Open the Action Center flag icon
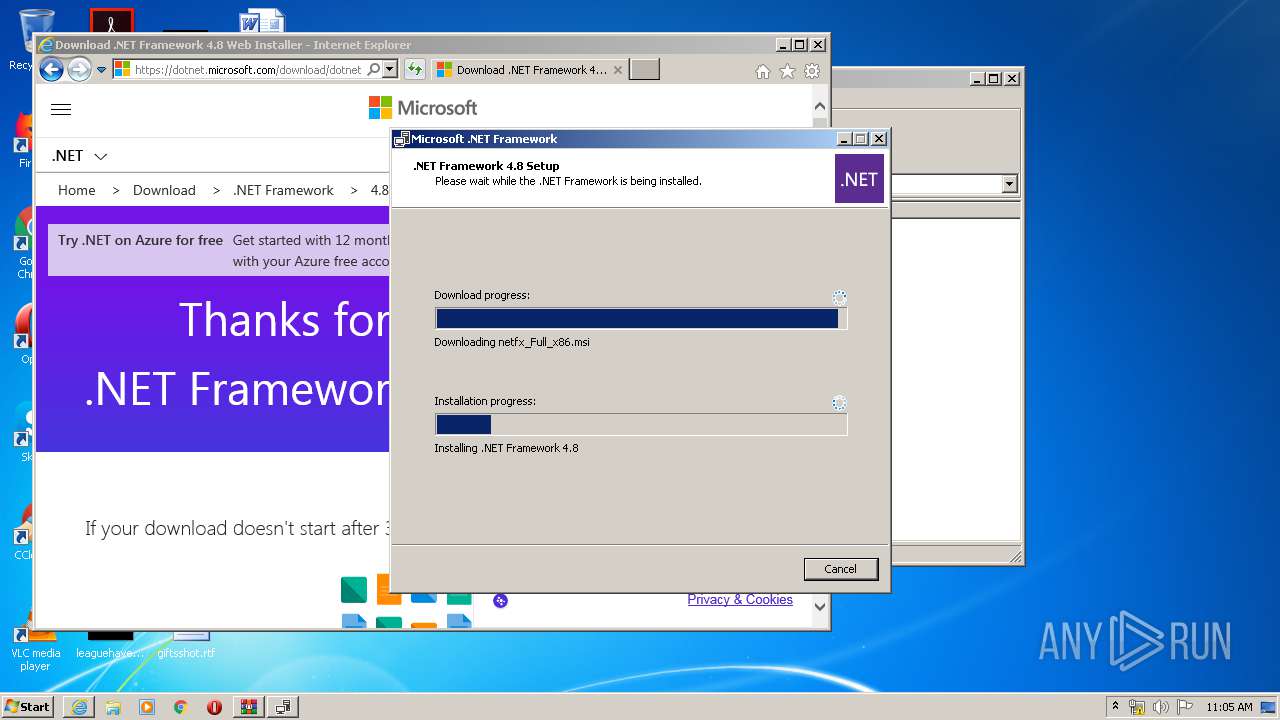Image resolution: width=1280 pixels, height=720 pixels. pyautogui.click(x=1185, y=707)
